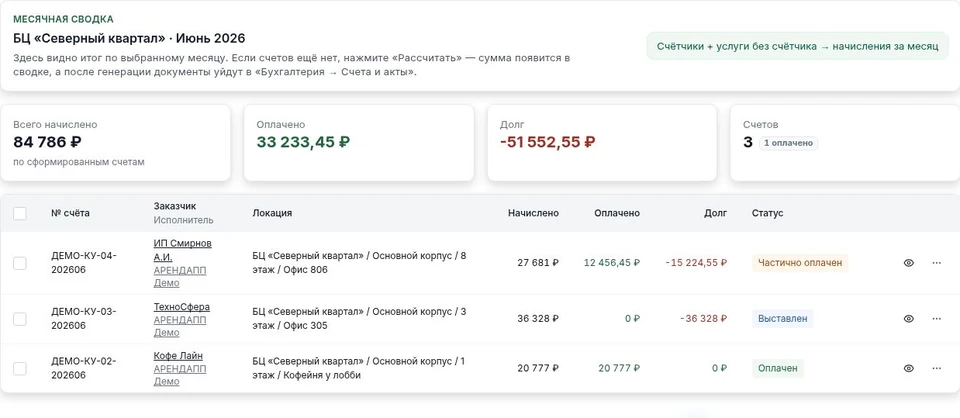View invoice ДЕМО-КУ-04-202606 via eye icon
Image resolution: width=960 pixels, height=418 pixels.
click(909, 263)
